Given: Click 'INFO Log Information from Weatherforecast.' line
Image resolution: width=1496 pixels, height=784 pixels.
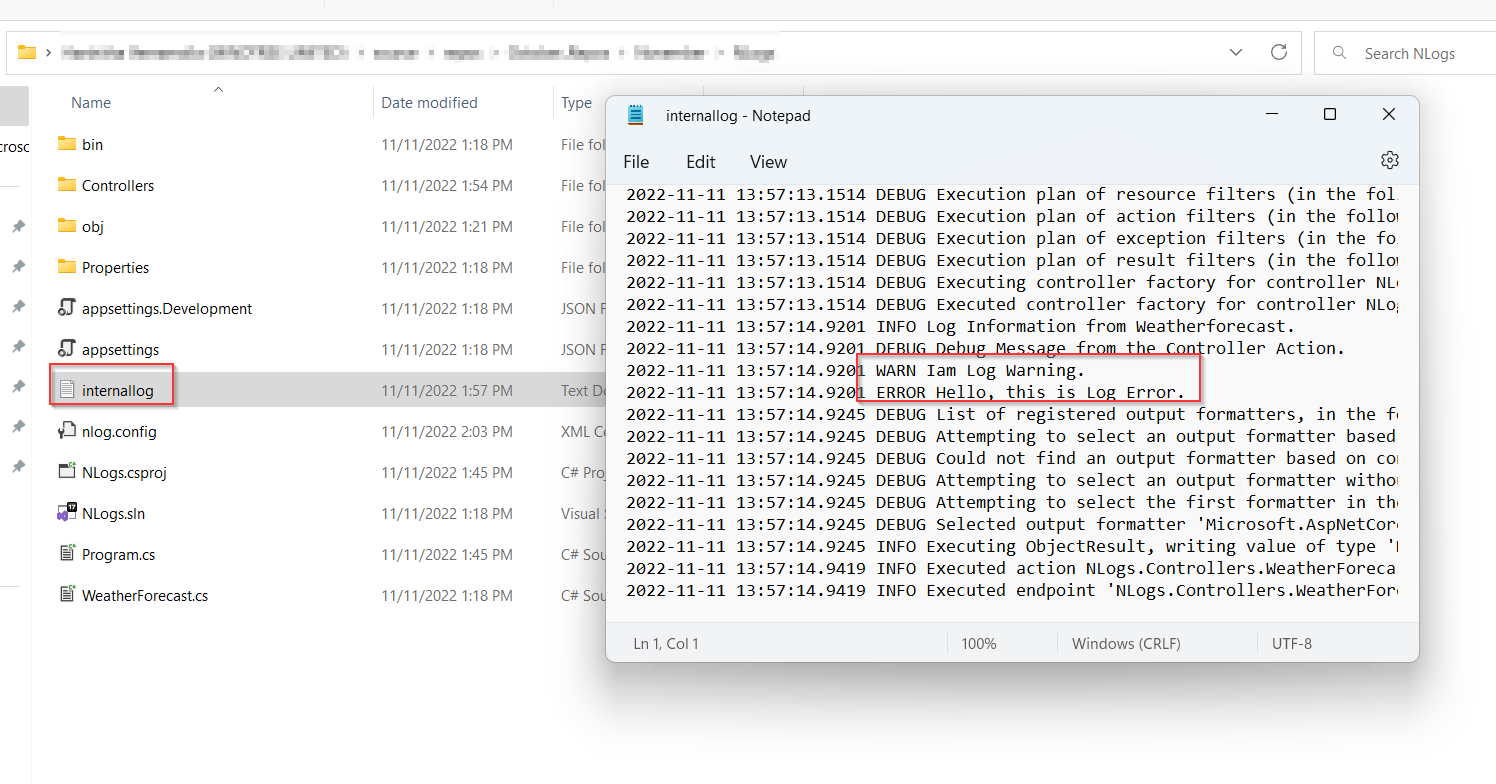Looking at the screenshot, I should click(960, 327).
